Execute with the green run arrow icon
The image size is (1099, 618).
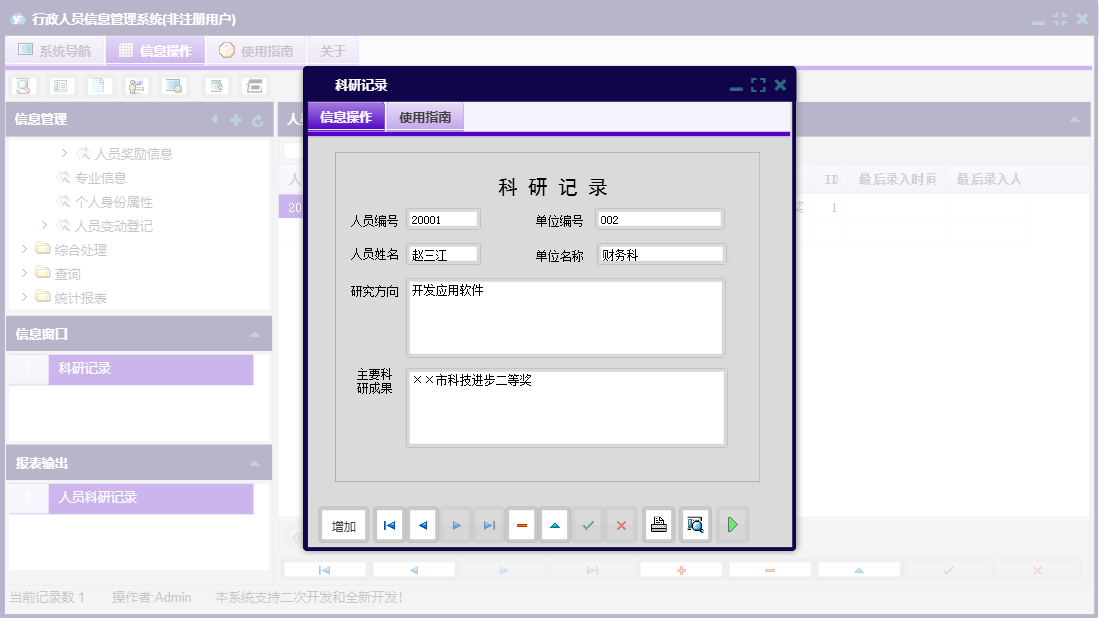pyautogui.click(x=732, y=524)
